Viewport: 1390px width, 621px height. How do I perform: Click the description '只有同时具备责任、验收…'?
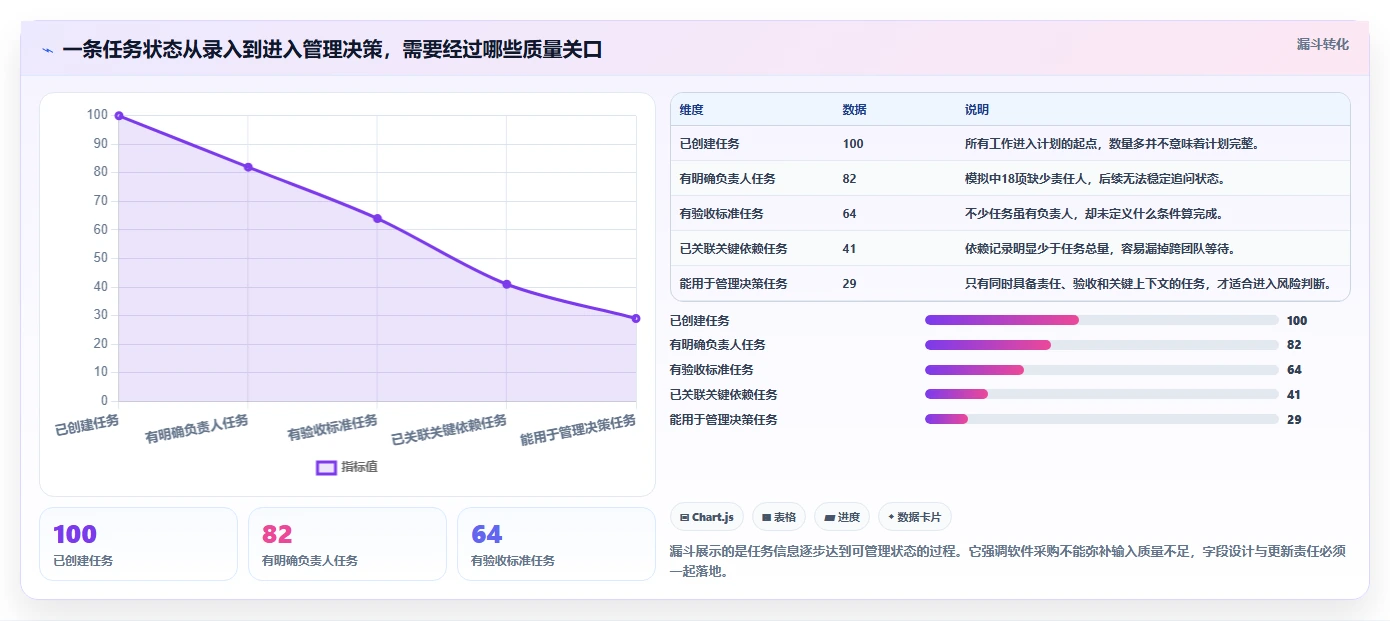[x=1148, y=284]
